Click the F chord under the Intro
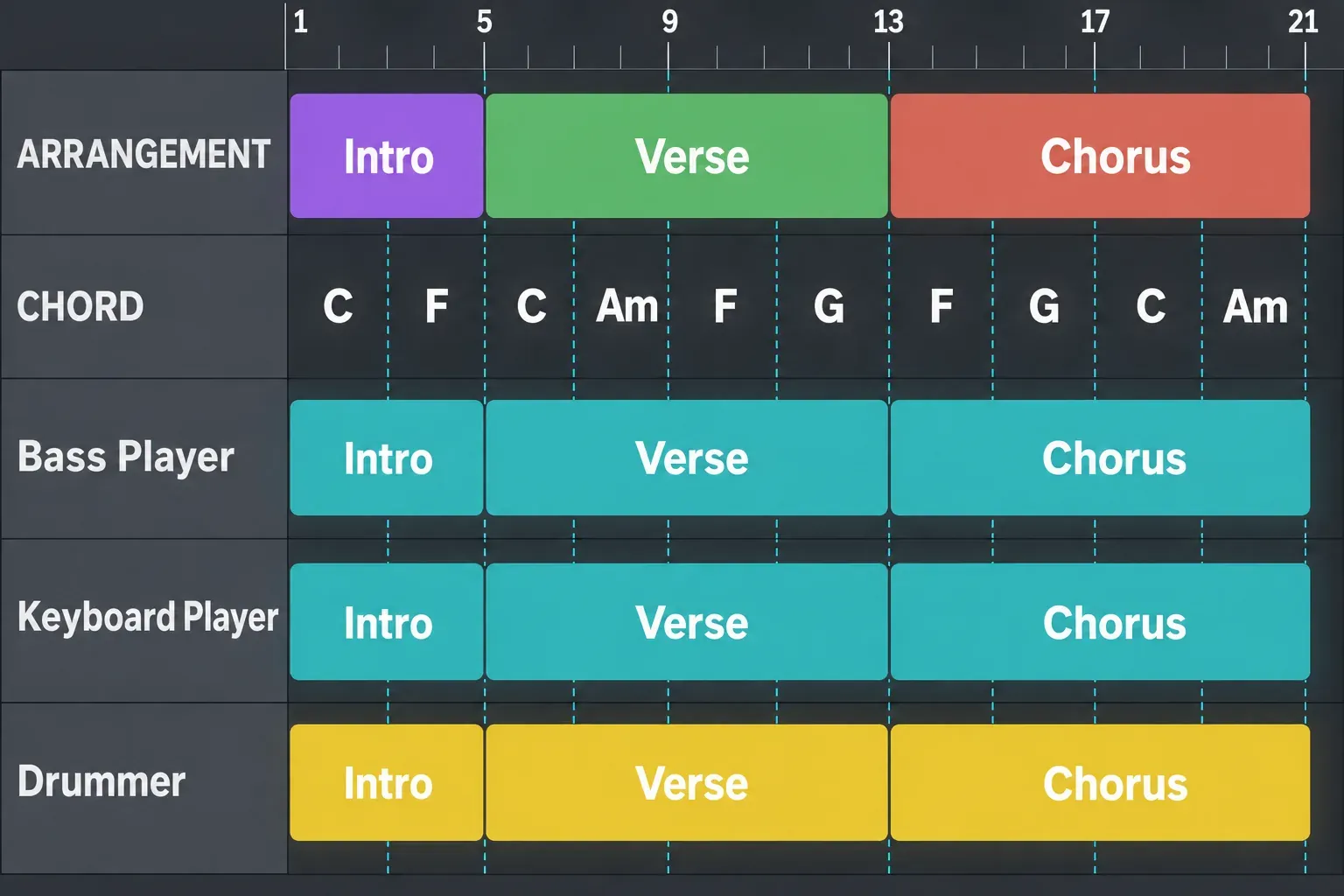 (436, 306)
